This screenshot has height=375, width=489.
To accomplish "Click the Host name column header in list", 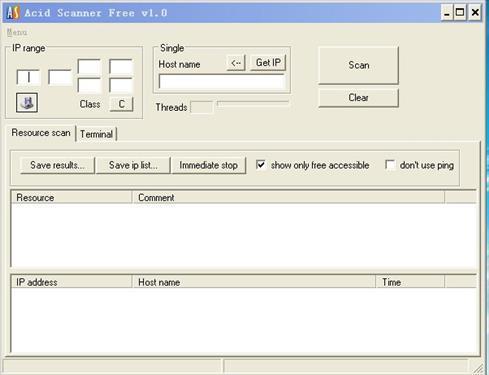I will 254,282.
